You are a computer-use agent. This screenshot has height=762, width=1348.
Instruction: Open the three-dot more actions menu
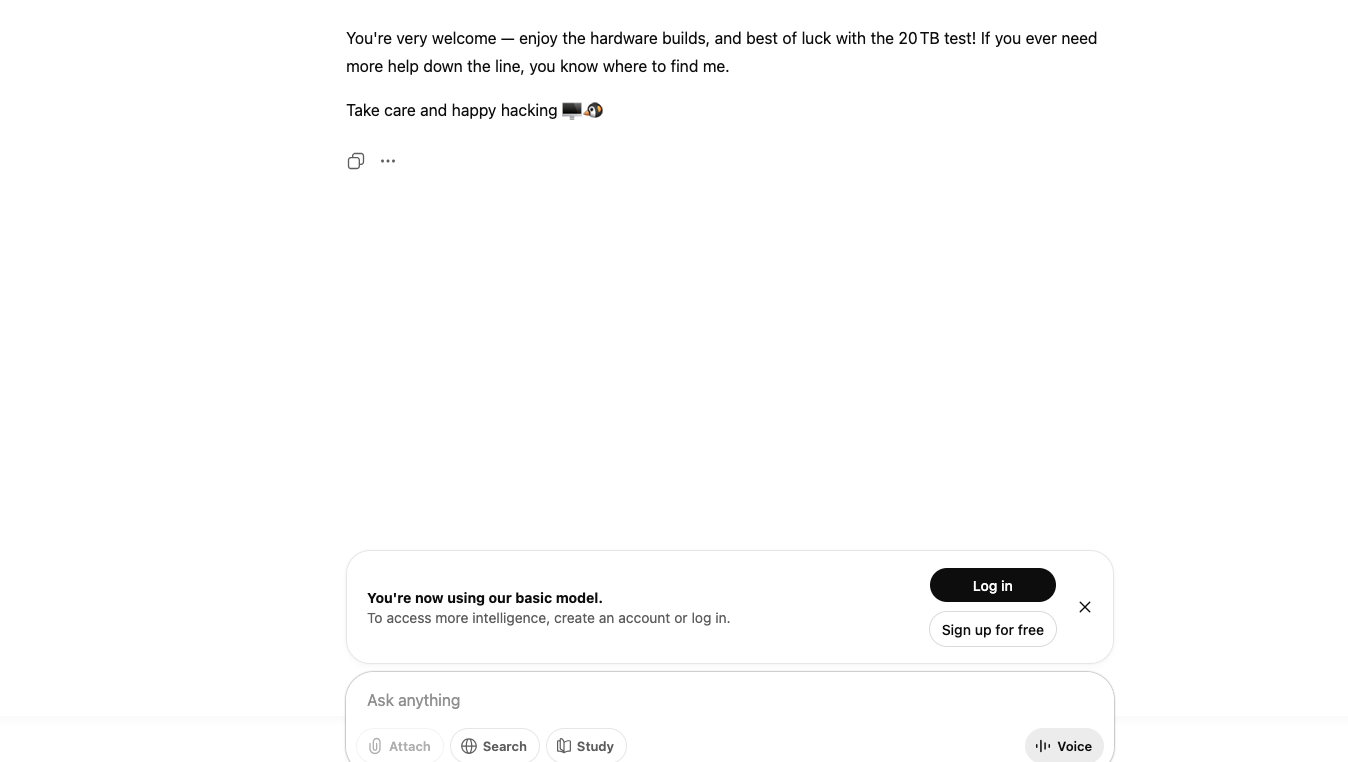(388, 161)
